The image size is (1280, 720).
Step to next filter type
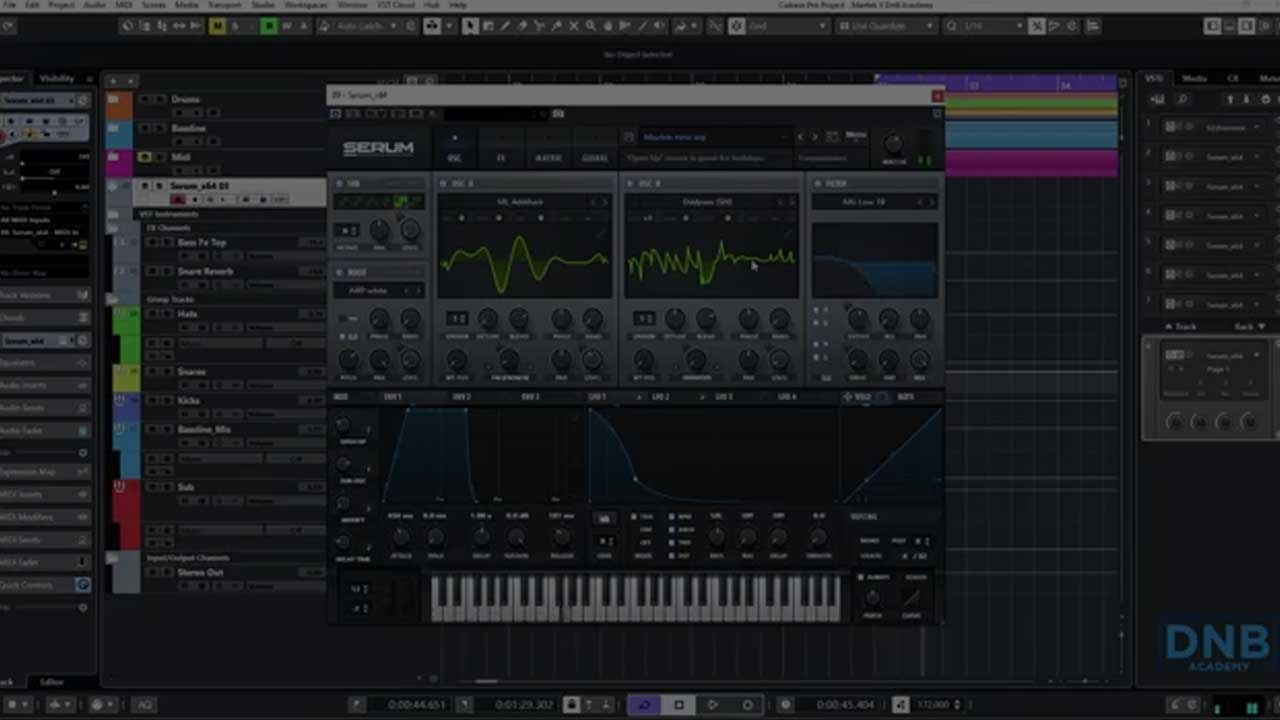932,202
